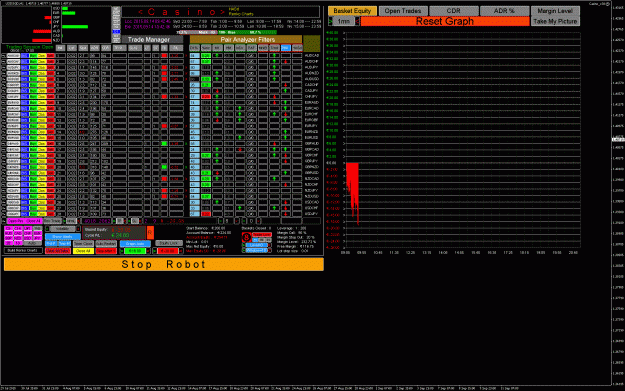Click the green Buy button in AUDCAD row
Screen dimensions: 625x391
click(33, 56)
